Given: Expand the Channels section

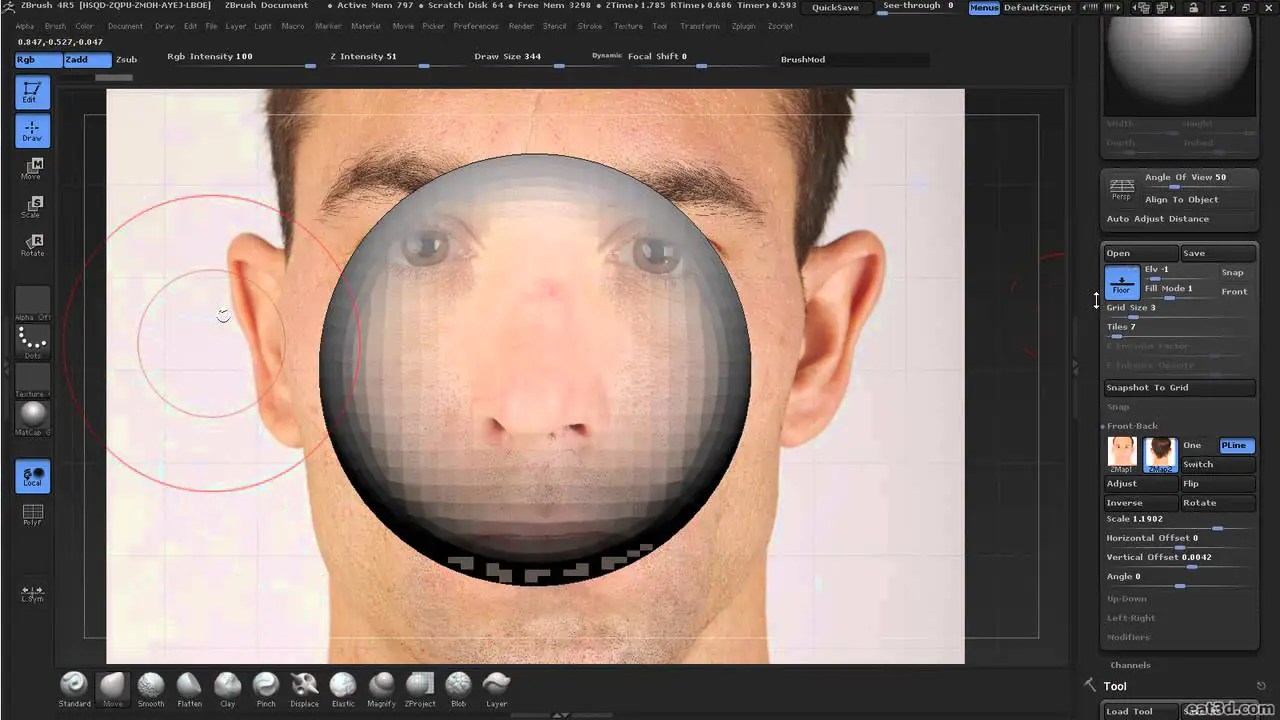Looking at the screenshot, I should (1130, 664).
